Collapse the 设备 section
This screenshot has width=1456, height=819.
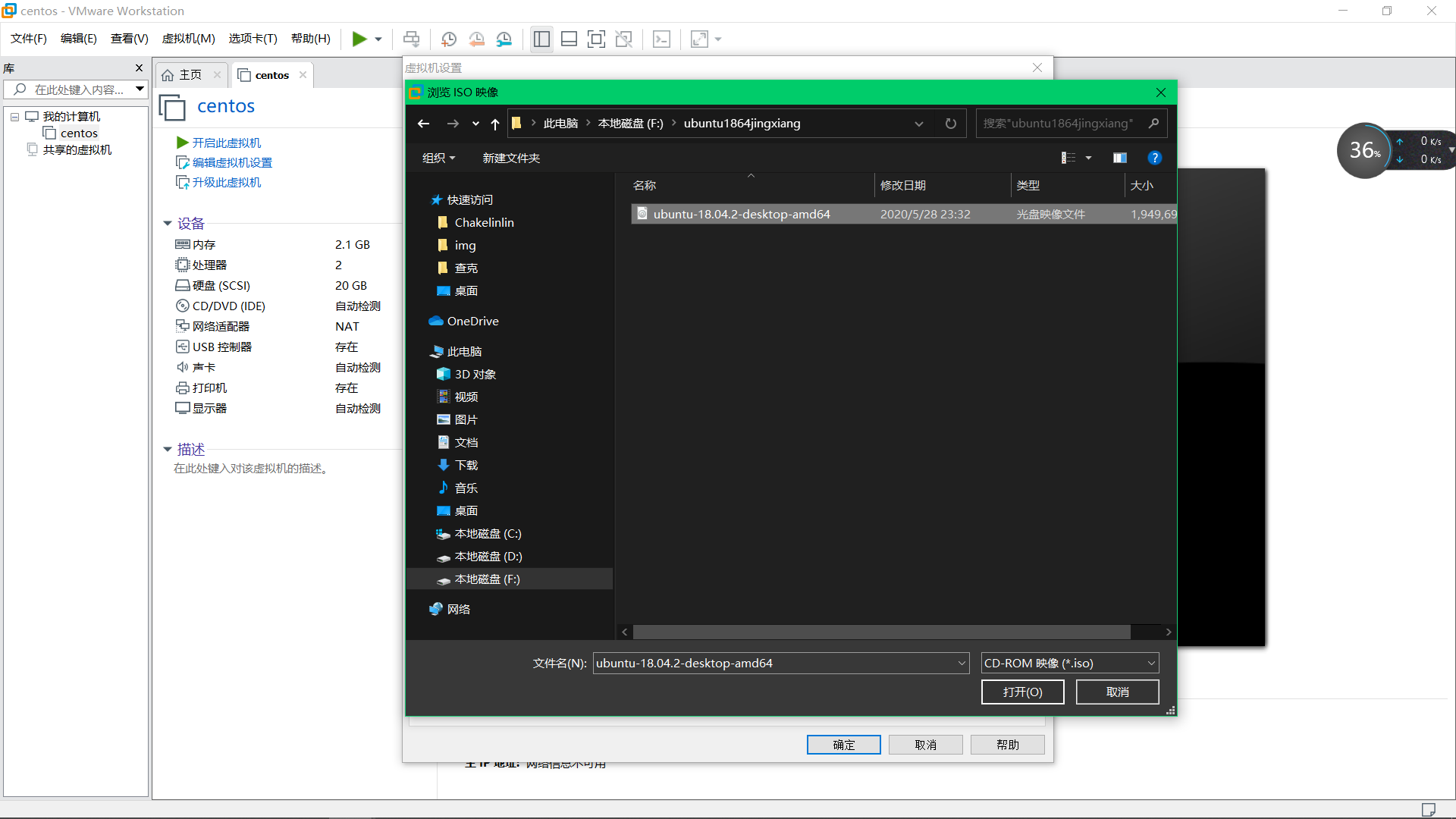pos(168,224)
